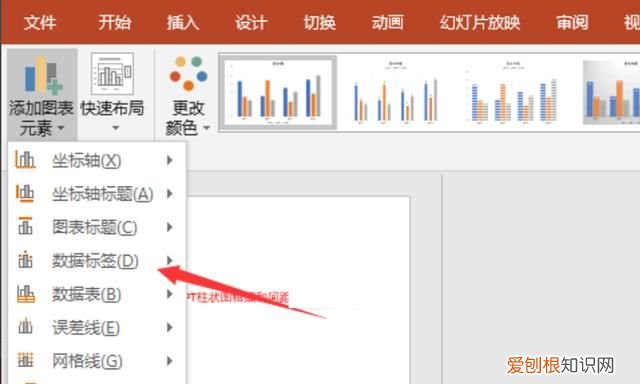Expand the 坐标轴标题(A) submenu arrow
Image resolution: width=640 pixels, height=384 pixels.
(170, 193)
